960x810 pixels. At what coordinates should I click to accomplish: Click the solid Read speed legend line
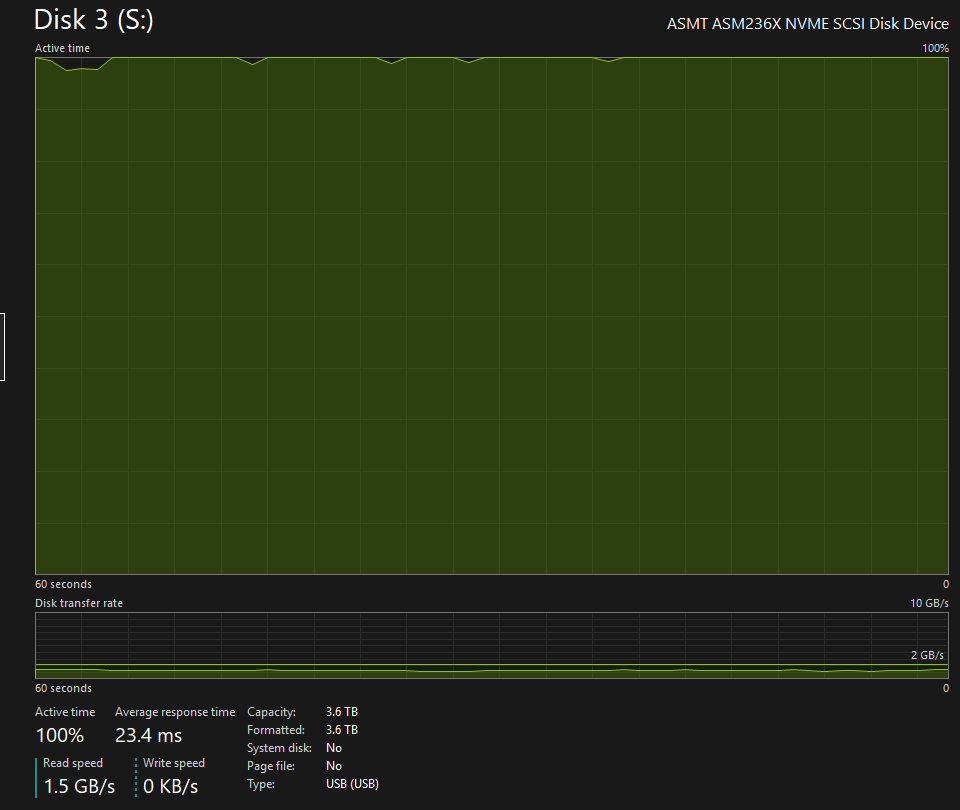point(37,776)
